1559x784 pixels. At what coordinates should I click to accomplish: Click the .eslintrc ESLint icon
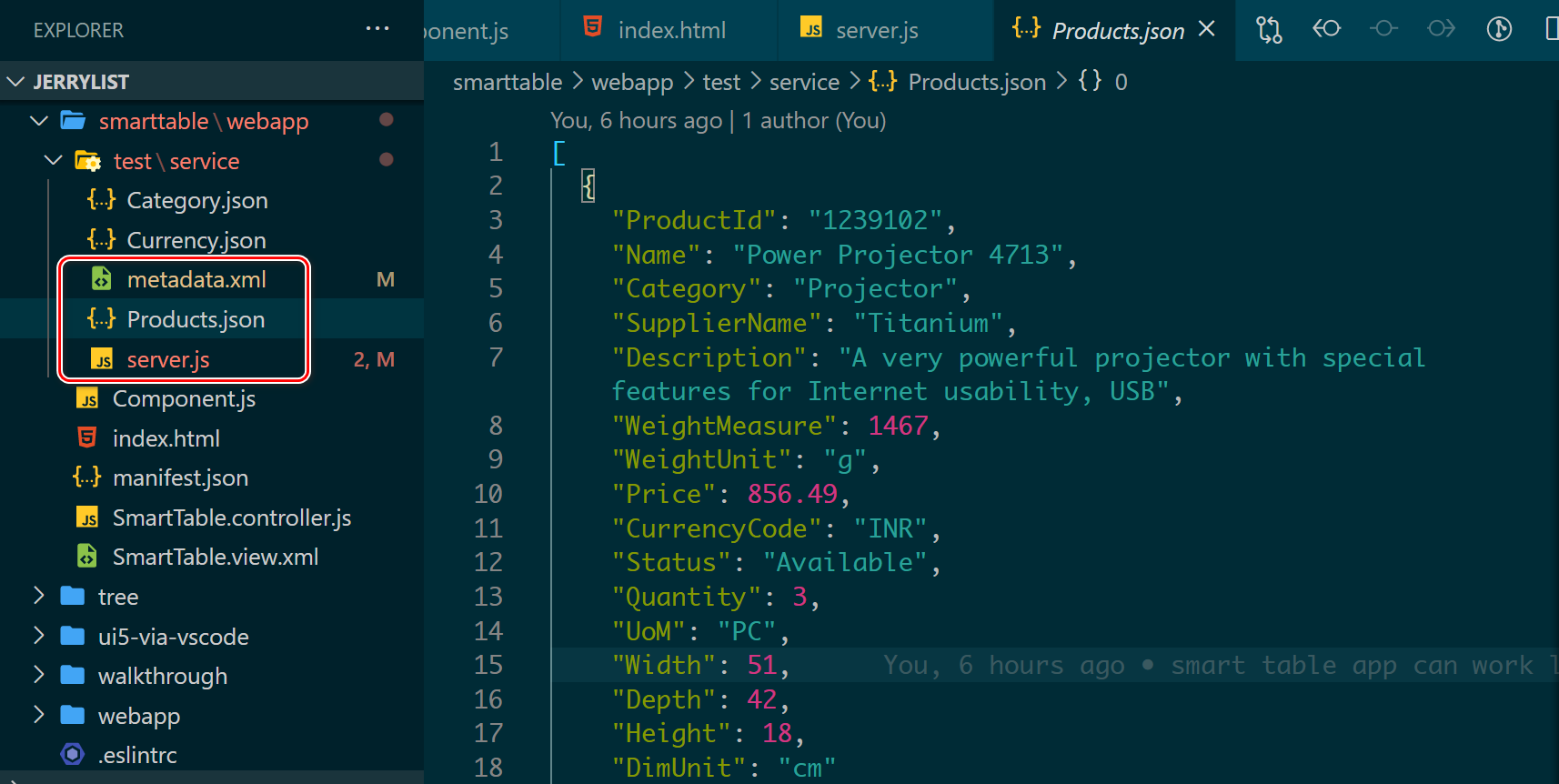point(72,754)
